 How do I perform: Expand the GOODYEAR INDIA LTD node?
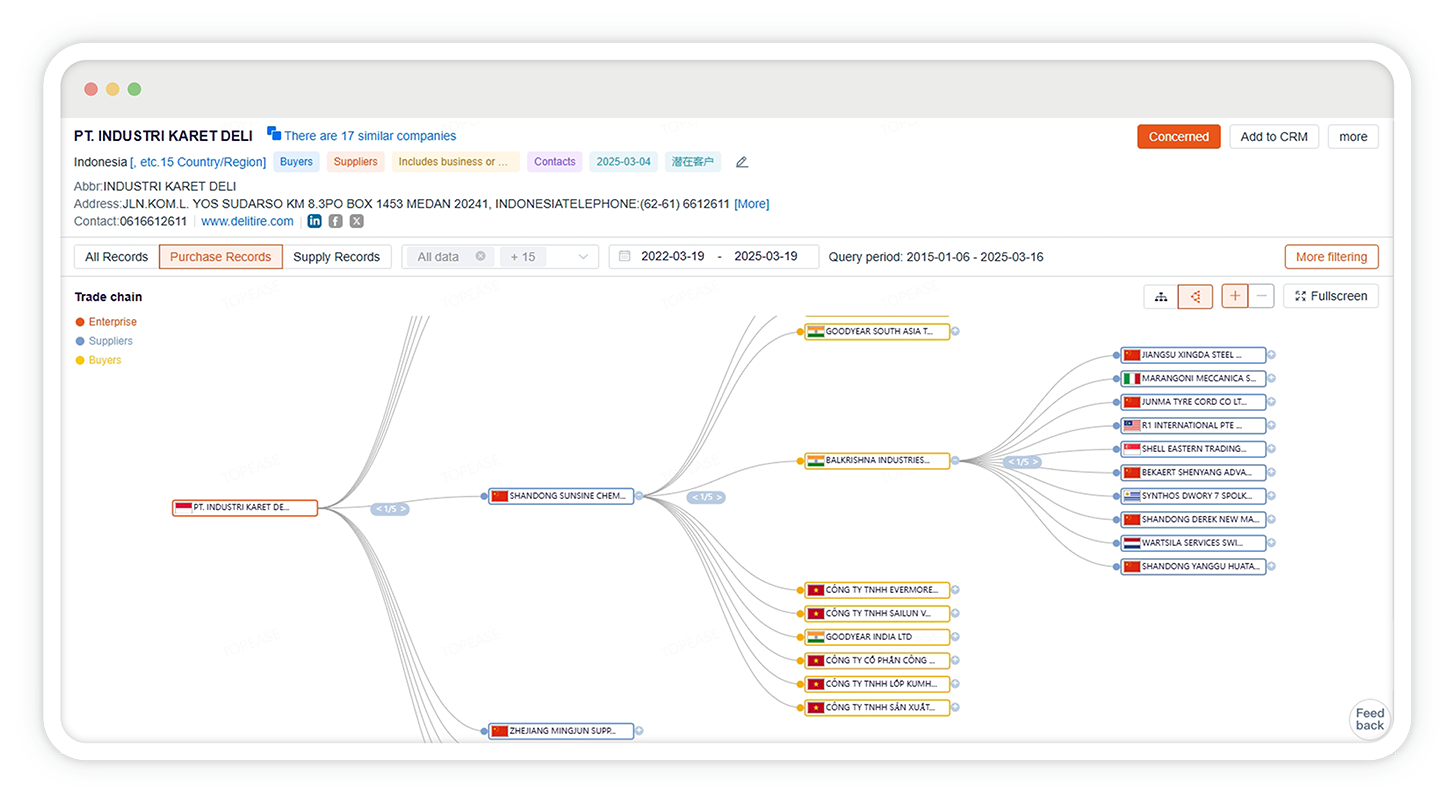955,637
